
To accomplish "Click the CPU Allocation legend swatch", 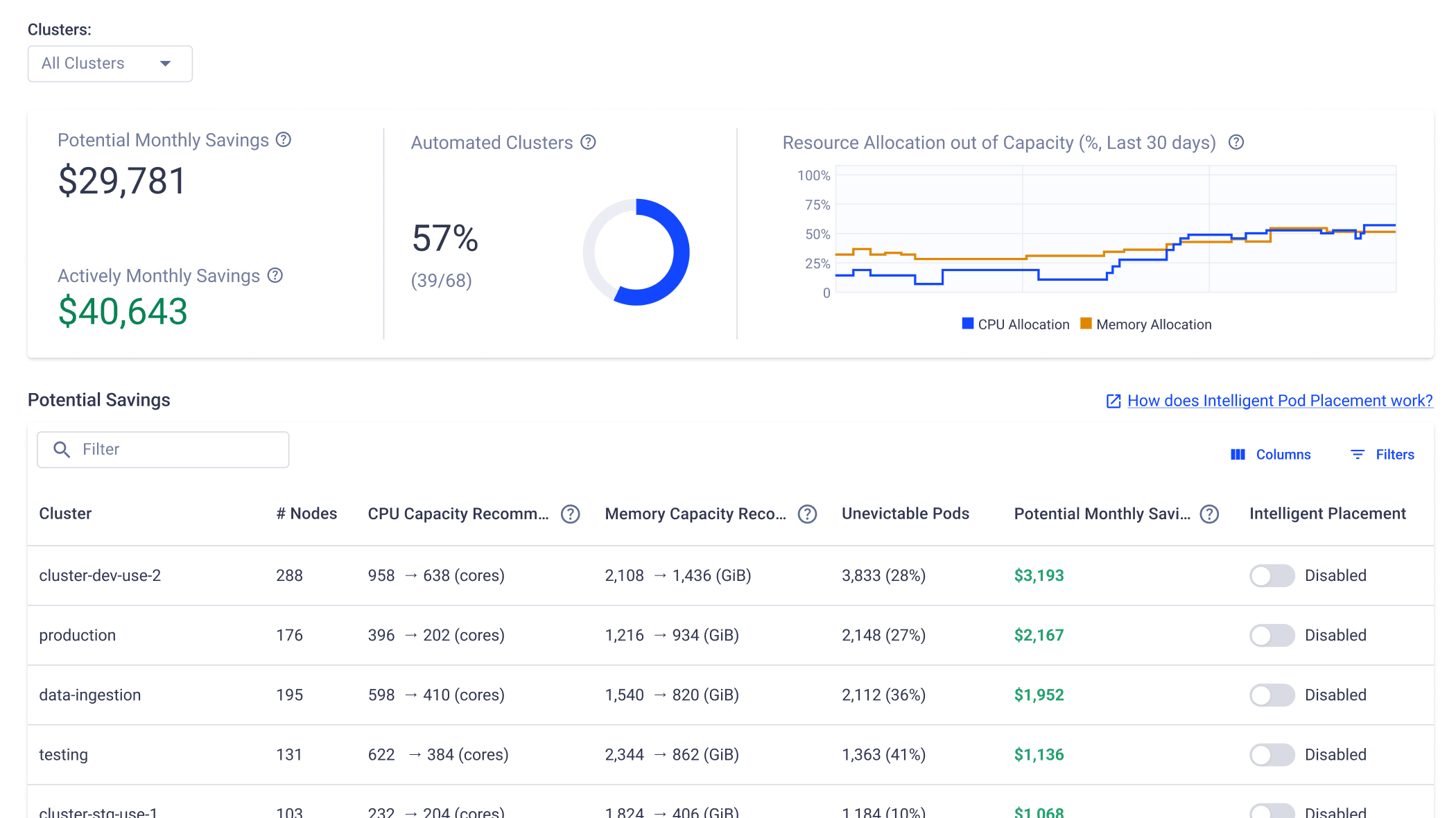I will pos(968,324).
